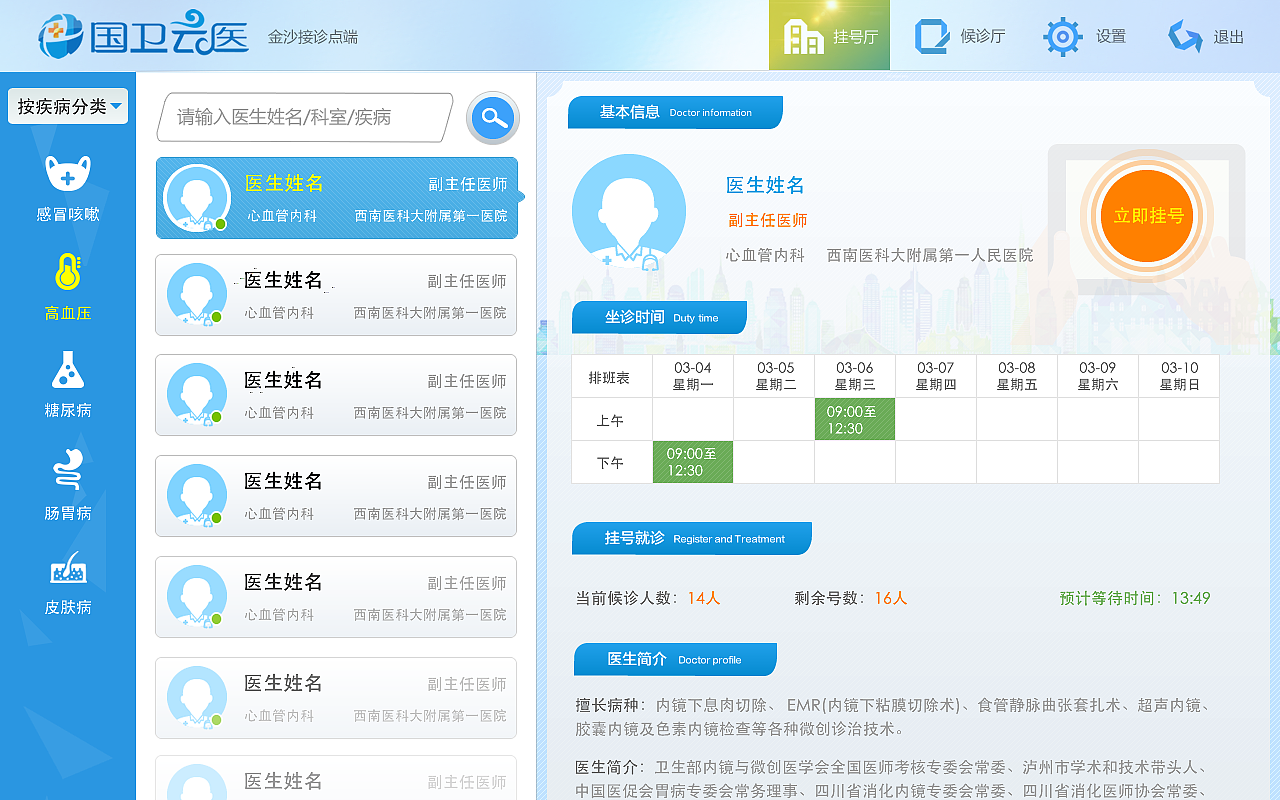Viewport: 1280px width, 800px height.
Task: Select the 肠胃病 stomach icon
Action: coord(67,469)
